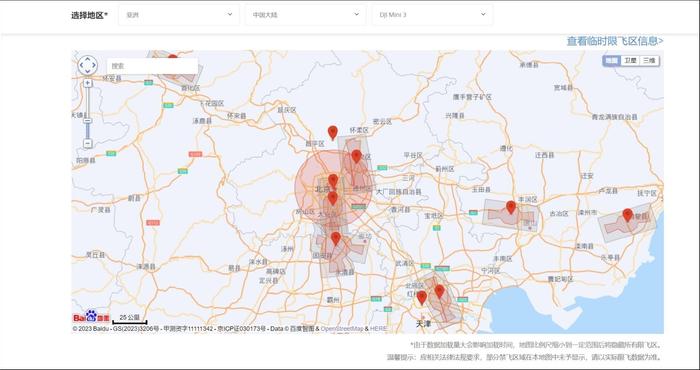Select the standard 地图 map view
Image resolution: width=700 pixels, height=370 pixels.
pos(612,61)
